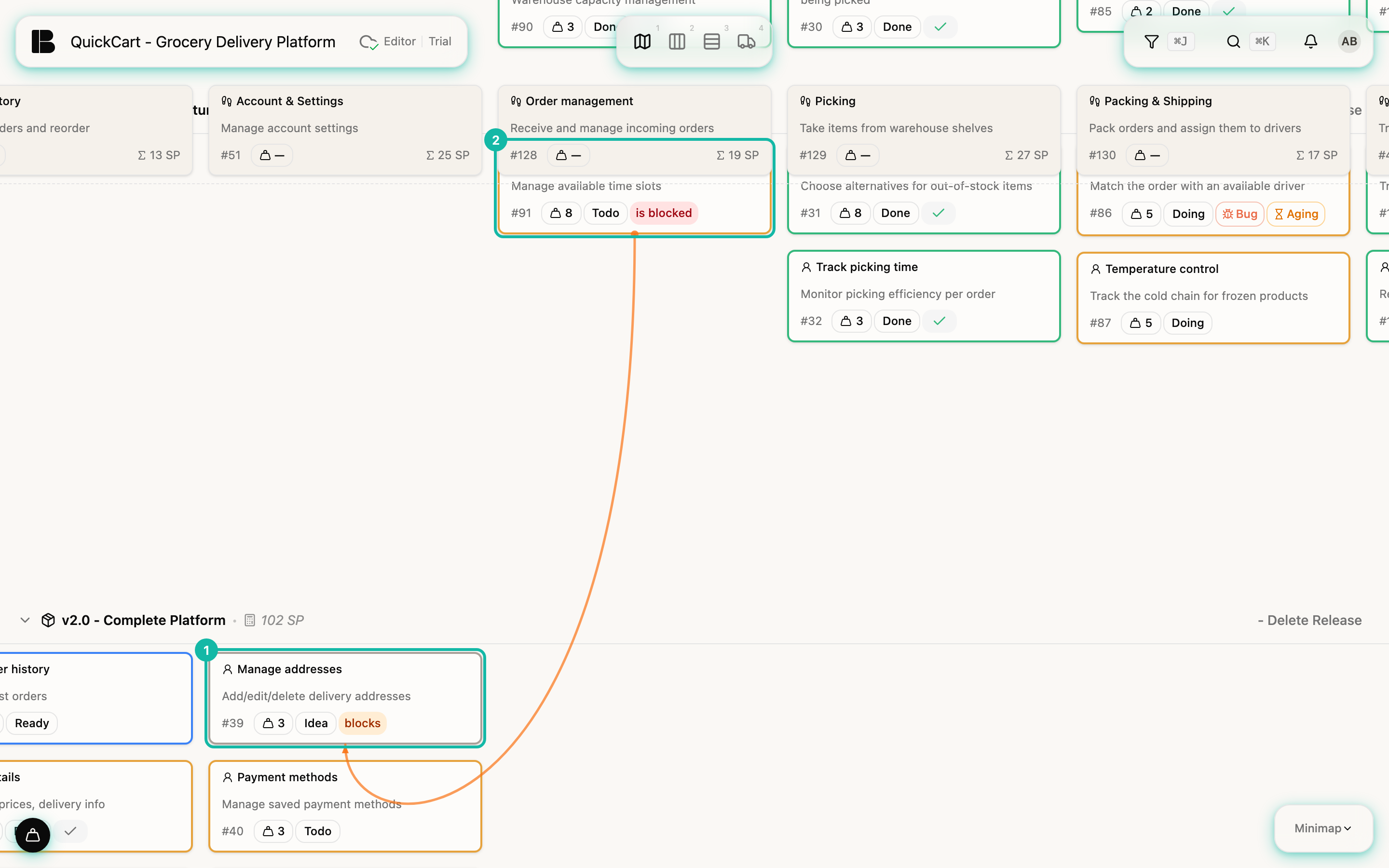1389x868 pixels.
Task: Click the QuickCart logo icon
Action: click(43, 41)
